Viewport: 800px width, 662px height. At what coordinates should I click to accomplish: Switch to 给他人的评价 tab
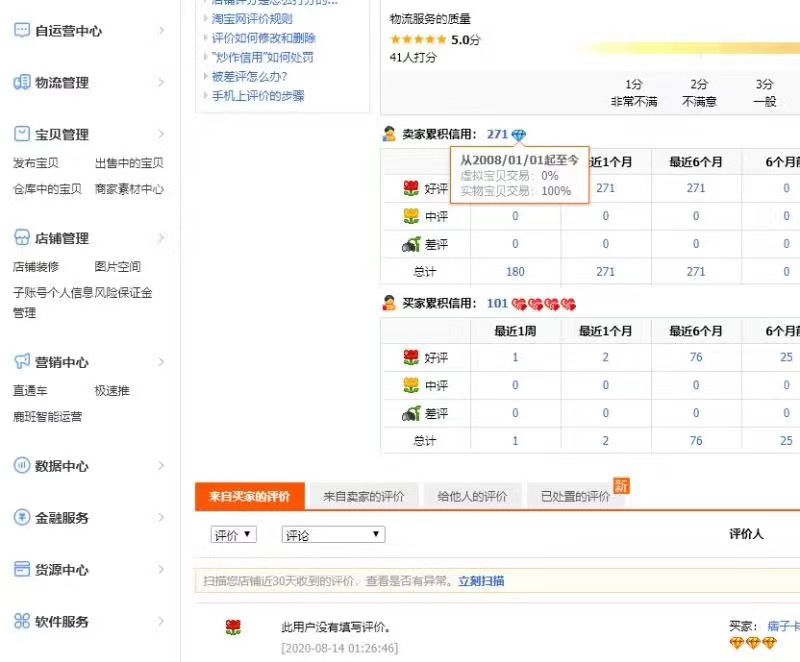click(472, 496)
